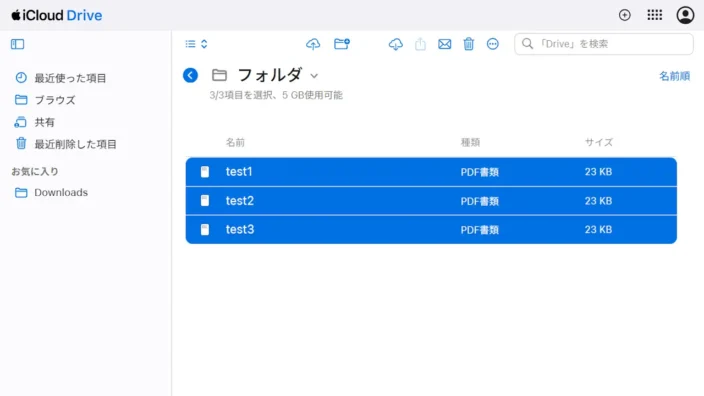Click PDF書類 type in test2 row
This screenshot has width=704, height=396.
(480, 201)
